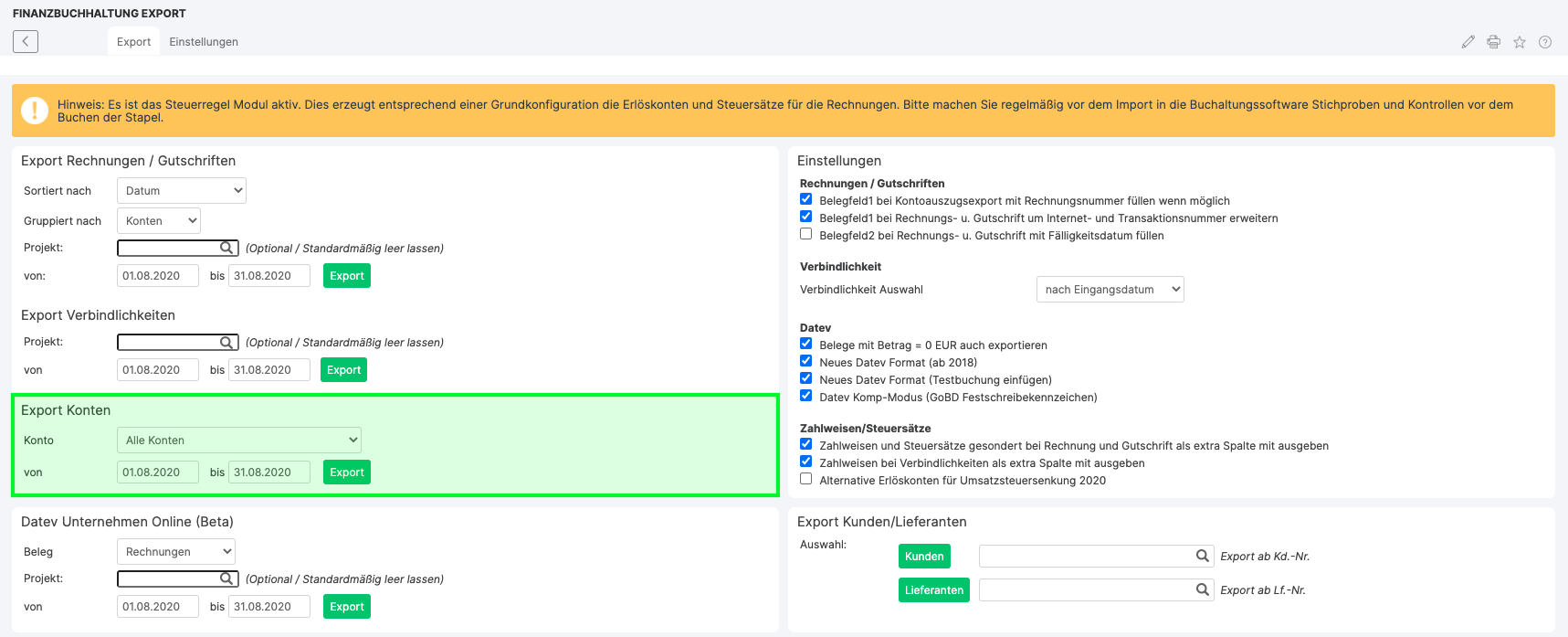Enable Belegfeld2 mit Fälligkeitsdatum füllen checkbox

(x=805, y=234)
